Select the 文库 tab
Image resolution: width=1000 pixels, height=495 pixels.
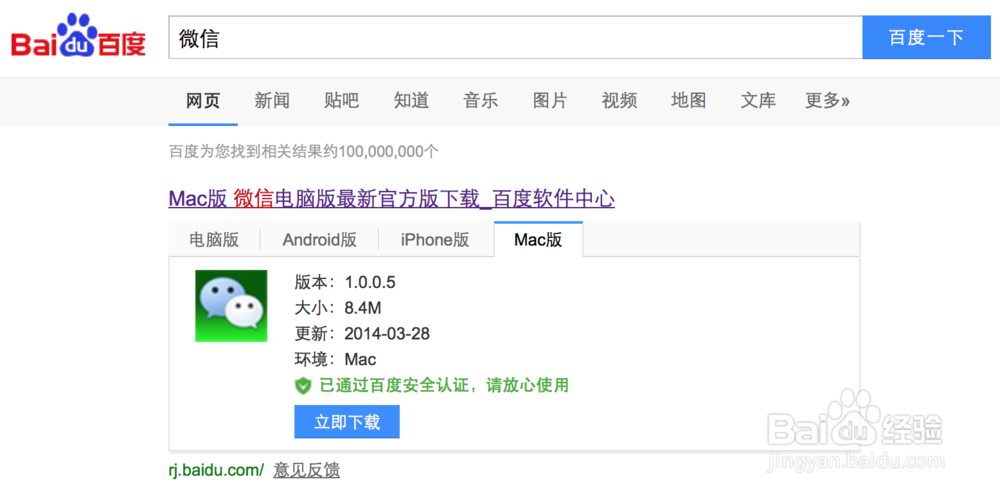(758, 100)
